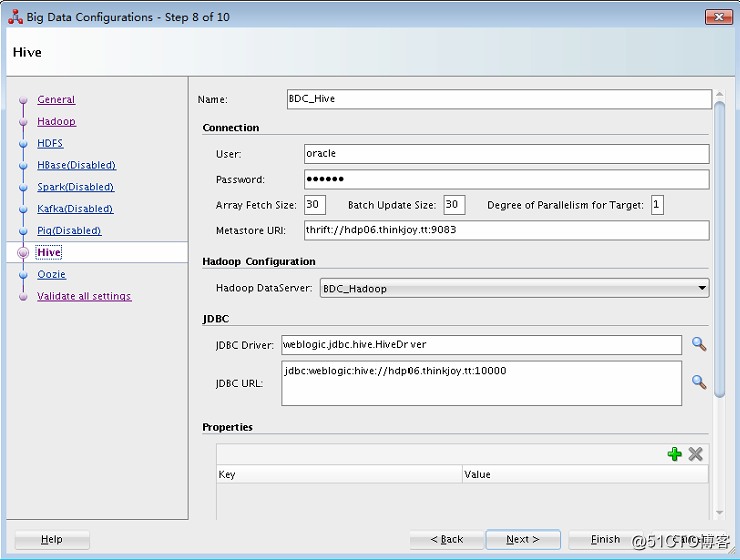
Task: Click the scrollbar down arrow
Action: pos(719,512)
